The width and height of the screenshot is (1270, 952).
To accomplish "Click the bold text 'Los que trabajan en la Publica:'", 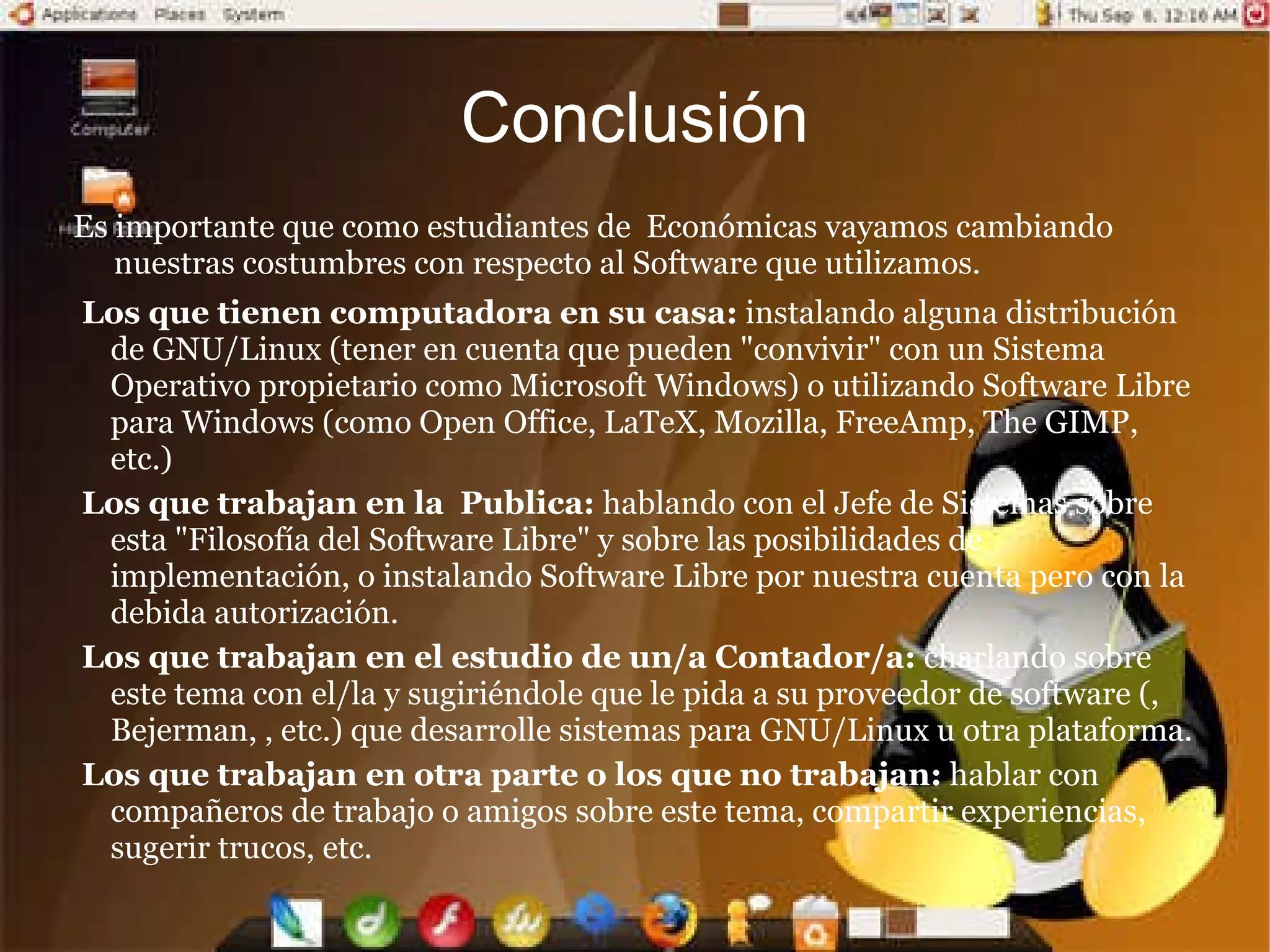I will (339, 503).
